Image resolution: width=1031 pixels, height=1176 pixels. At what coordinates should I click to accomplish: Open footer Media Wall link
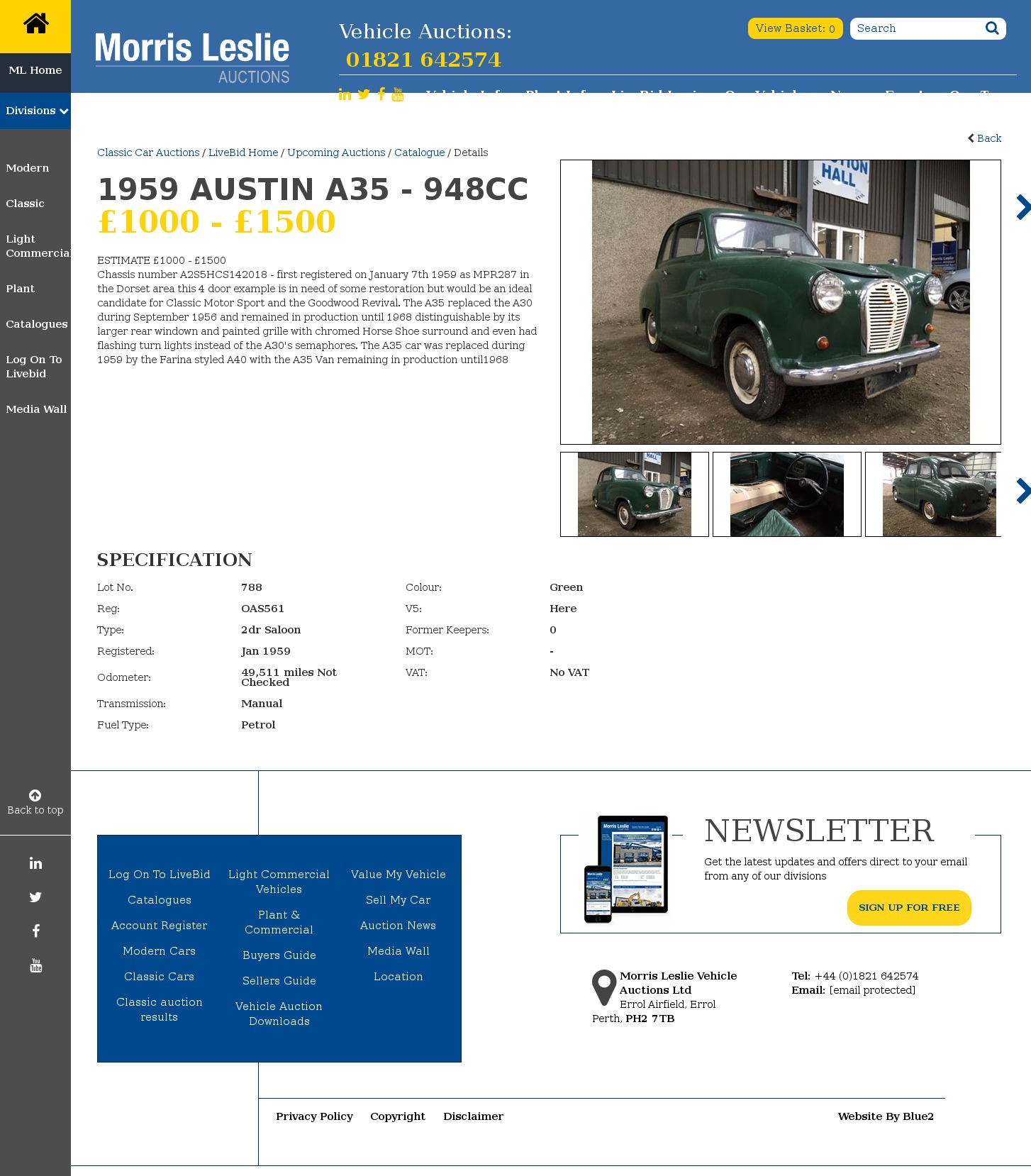pyautogui.click(x=399, y=951)
